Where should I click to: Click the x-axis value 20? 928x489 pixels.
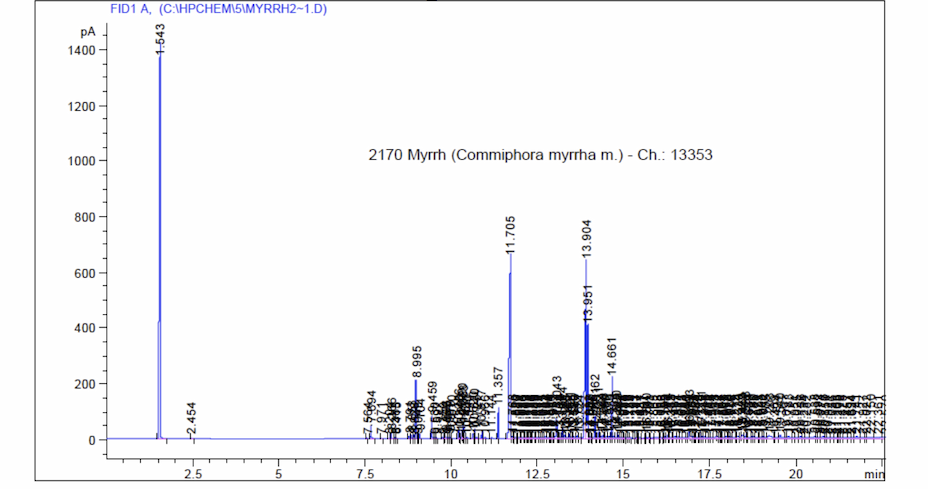tap(796, 474)
